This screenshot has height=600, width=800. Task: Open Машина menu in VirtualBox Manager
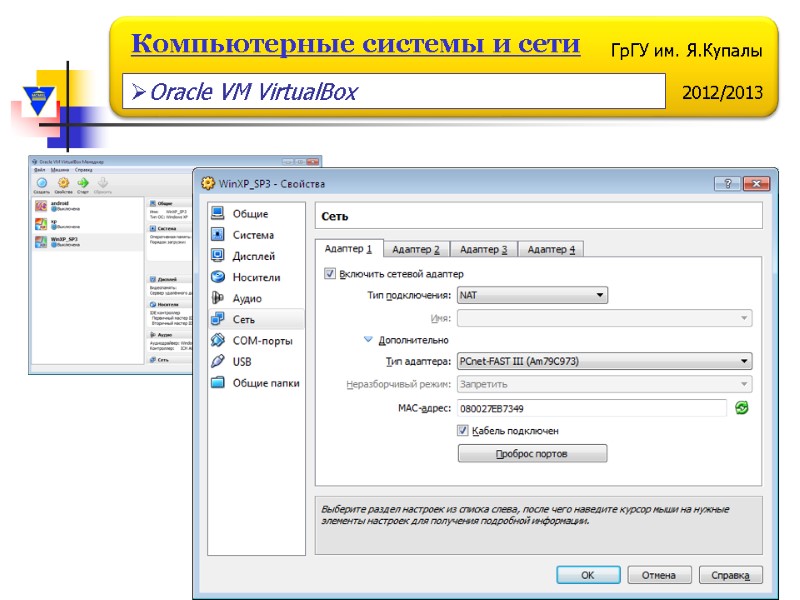tap(60, 169)
